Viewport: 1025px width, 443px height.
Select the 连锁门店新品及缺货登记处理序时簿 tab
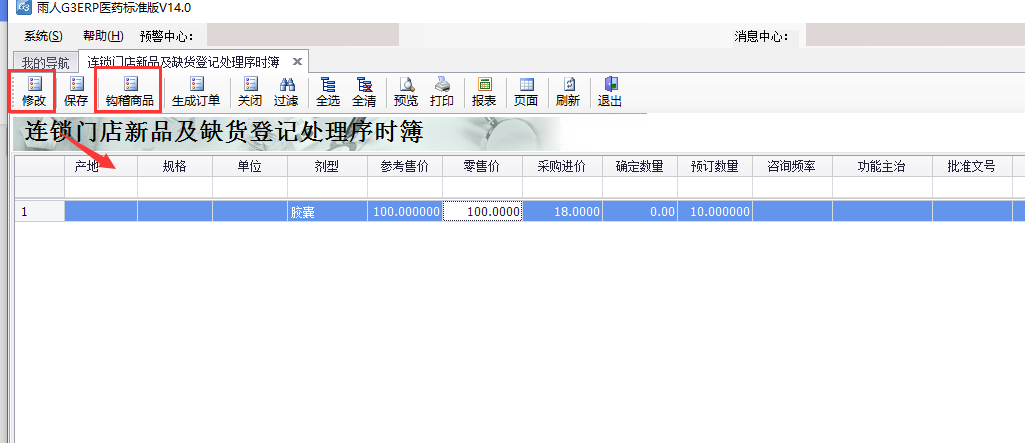[184, 62]
